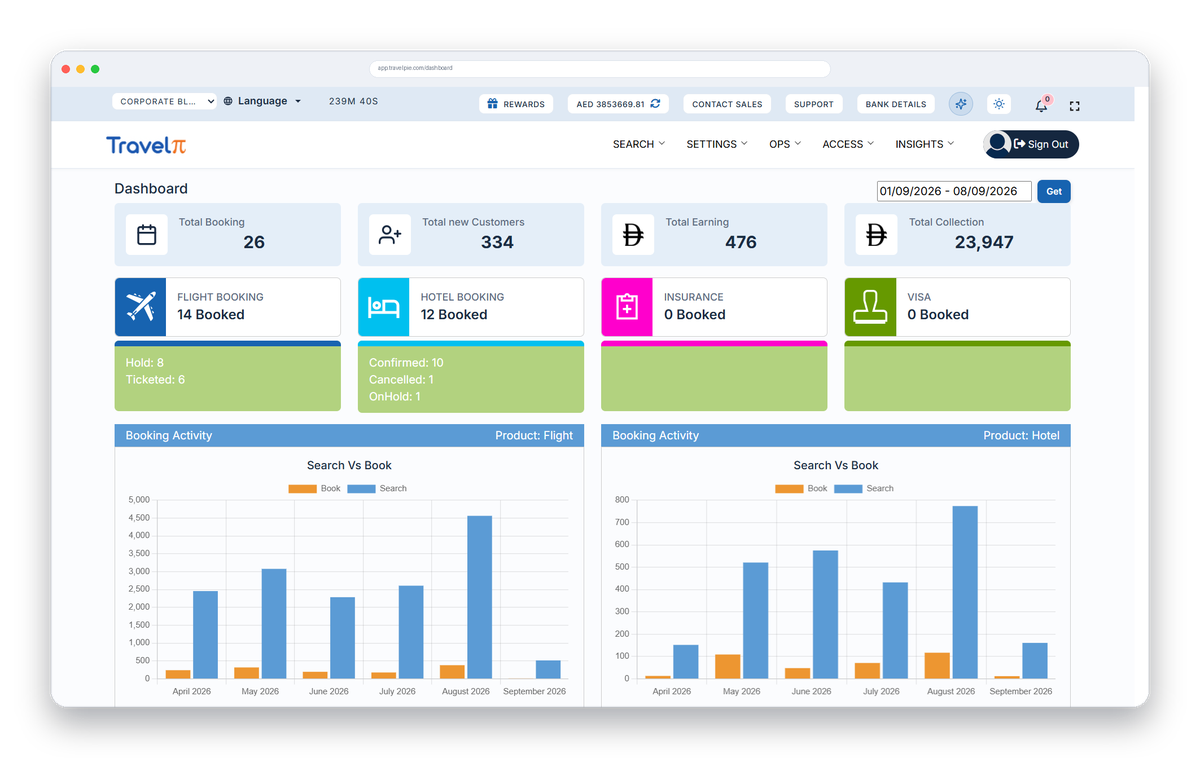Image resolution: width=1200 pixels, height=758 pixels.
Task: Click the gift icon on Rewards
Action: tap(492, 104)
